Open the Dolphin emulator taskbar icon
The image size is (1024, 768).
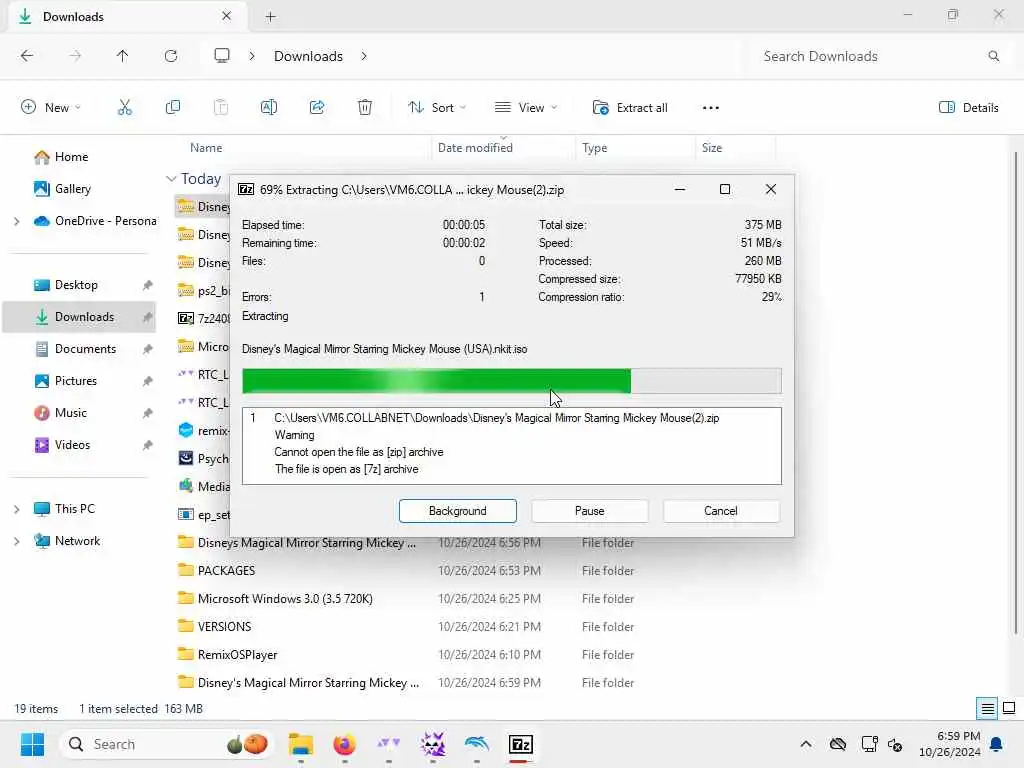[477, 744]
